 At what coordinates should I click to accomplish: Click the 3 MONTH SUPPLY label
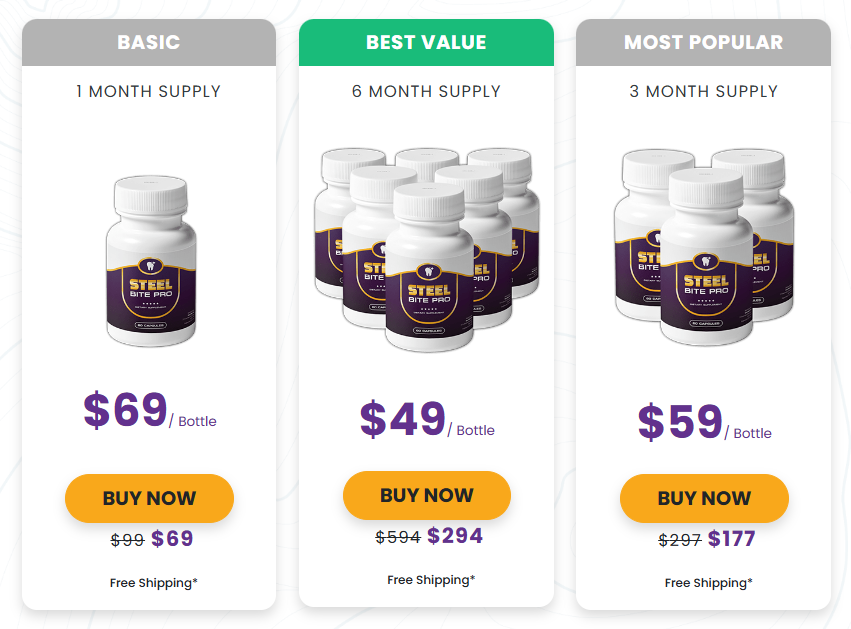click(704, 91)
